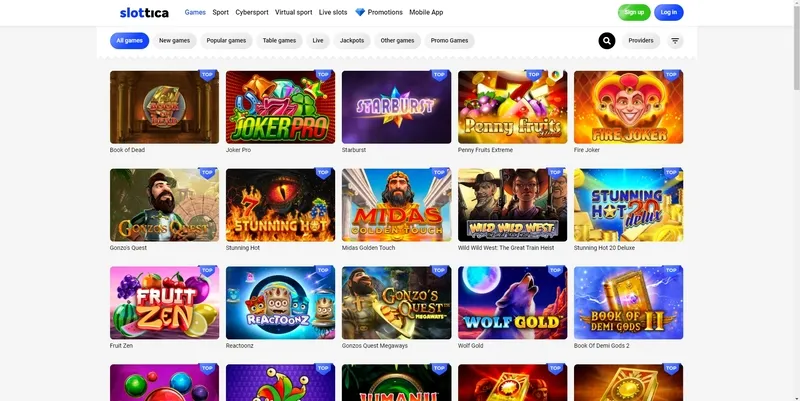The height and width of the screenshot is (401, 800).
Task: Select the All games filter
Action: click(x=129, y=41)
